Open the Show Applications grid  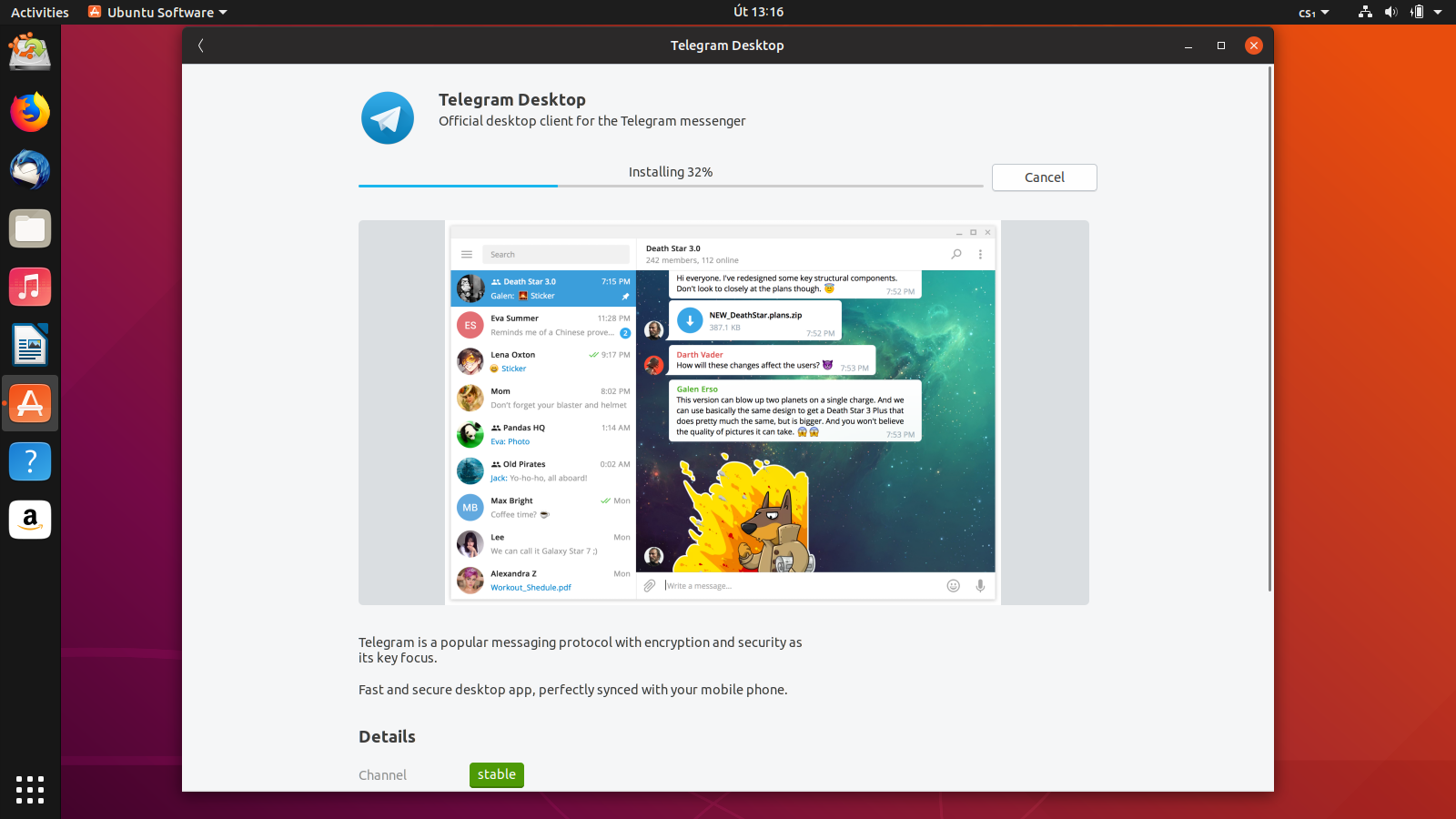(30, 791)
